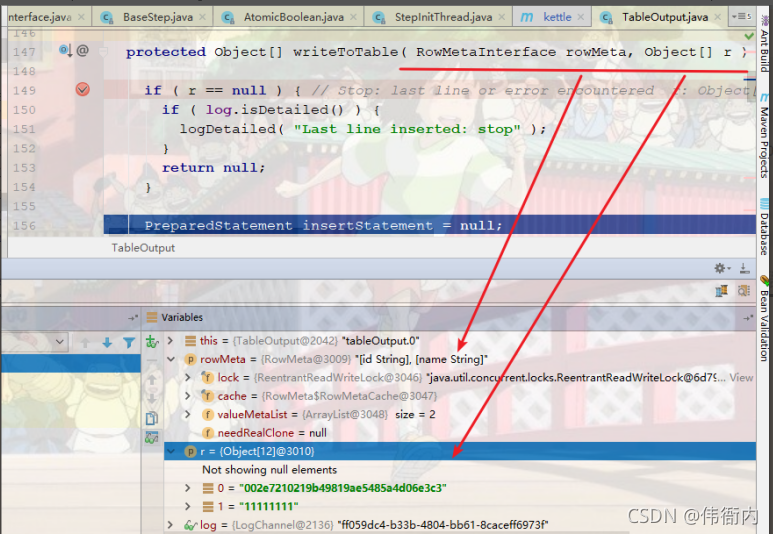Click line number 150 in the gutter
773x534 pixels.
point(24,110)
